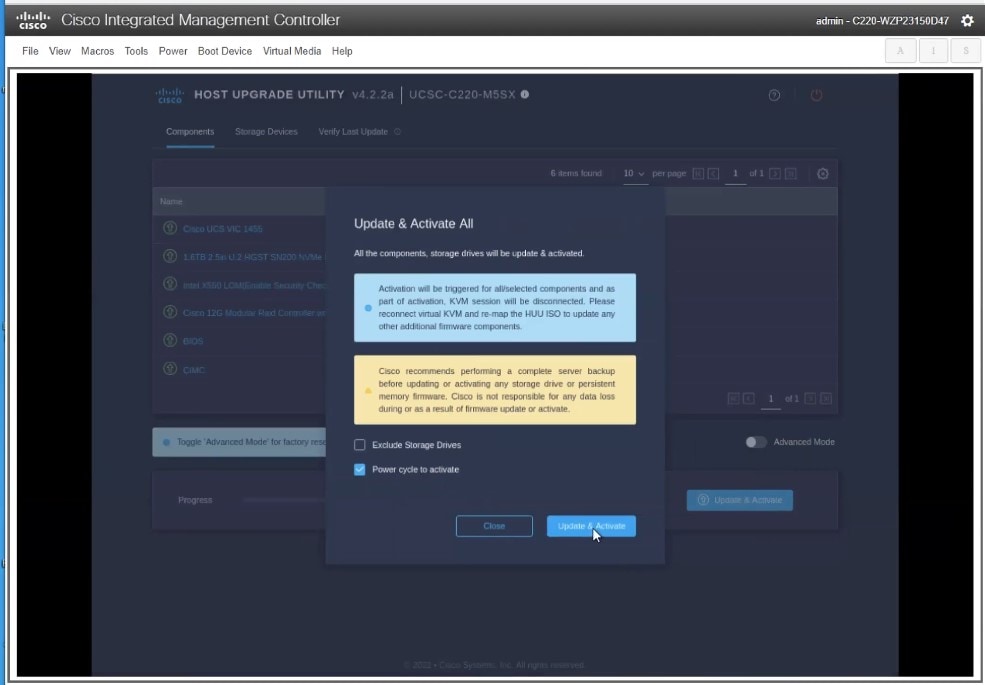Click the Cisco logo in KVM header
The height and width of the screenshot is (685, 985).
click(33, 20)
